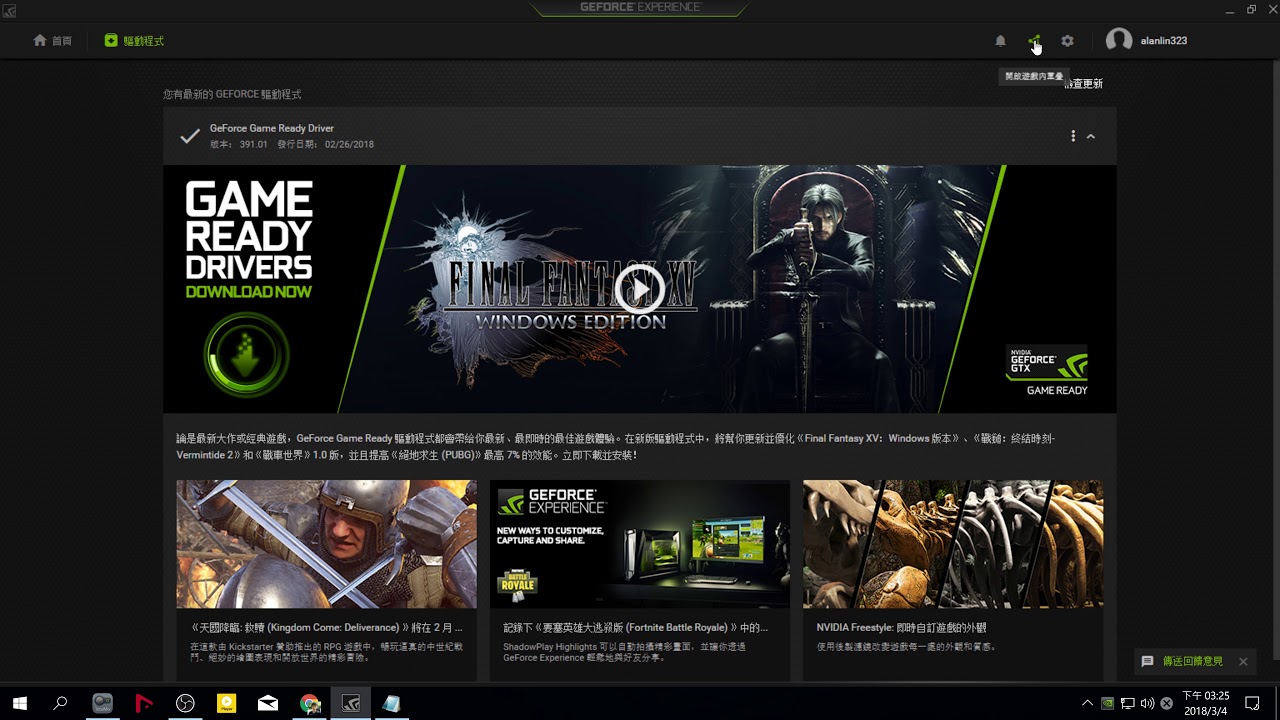Click the 391.01 driver version text
This screenshot has width=1280, height=720.
pyautogui.click(x=254, y=144)
